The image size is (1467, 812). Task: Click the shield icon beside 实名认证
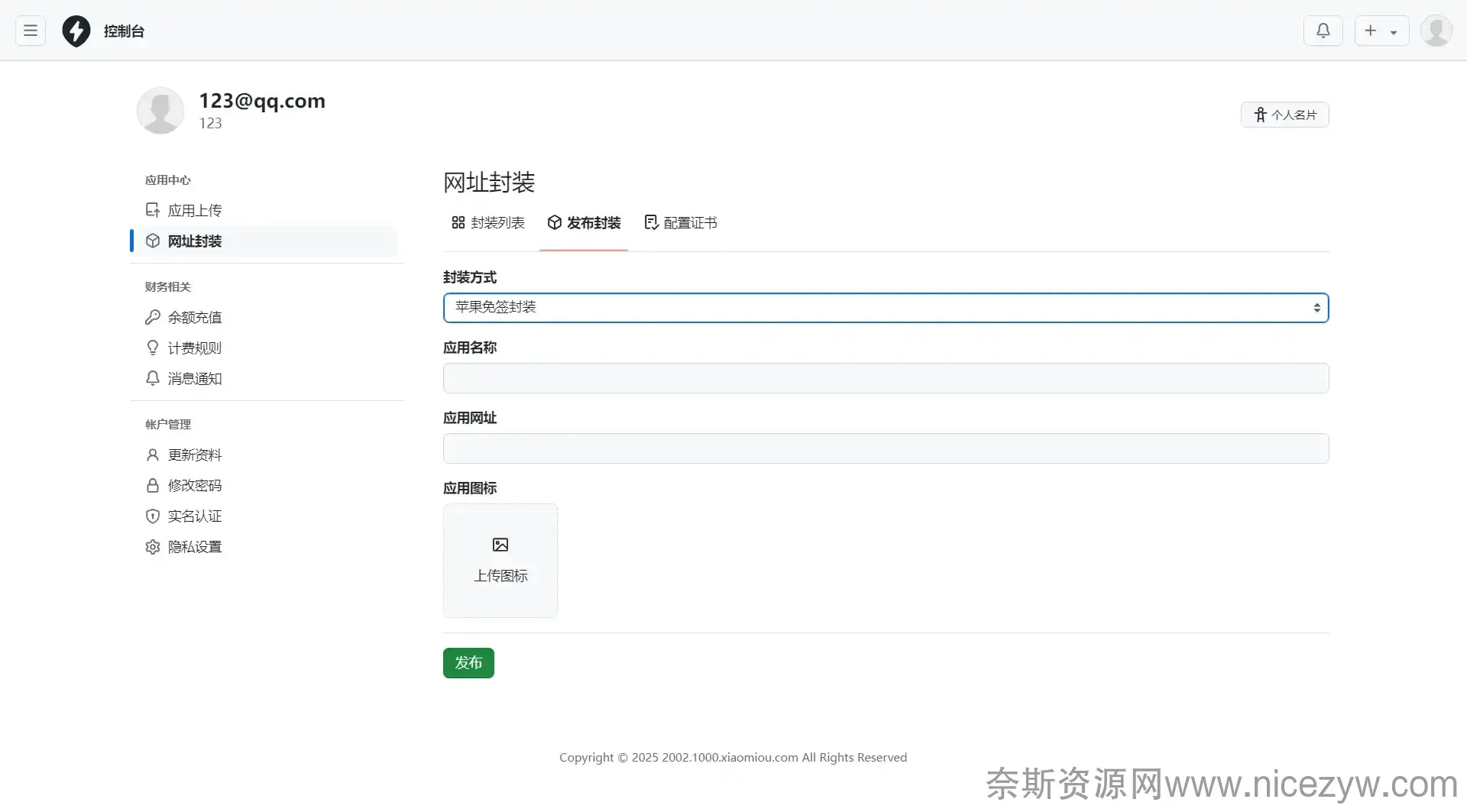click(x=153, y=516)
